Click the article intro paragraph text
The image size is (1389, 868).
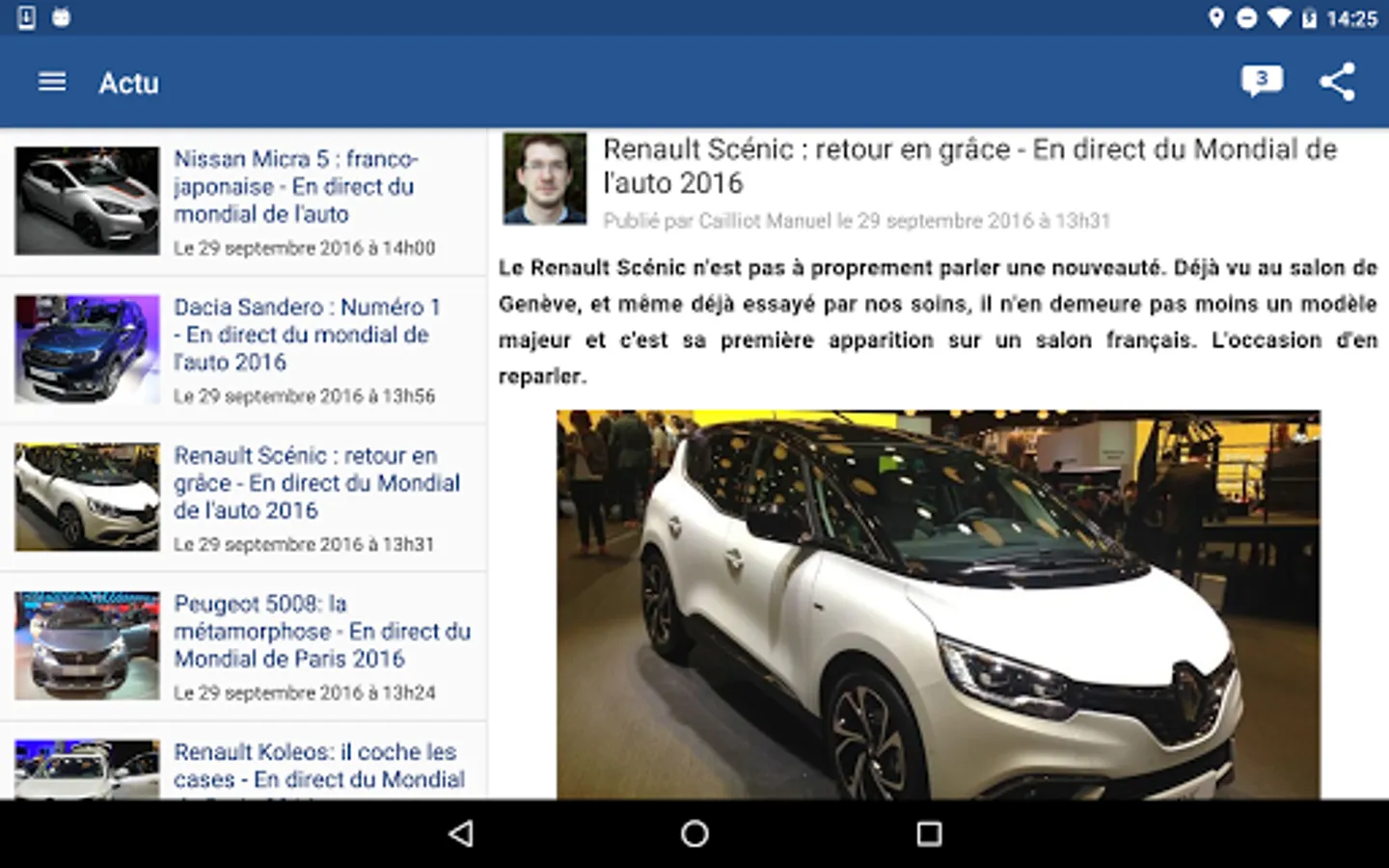pyautogui.click(x=938, y=321)
